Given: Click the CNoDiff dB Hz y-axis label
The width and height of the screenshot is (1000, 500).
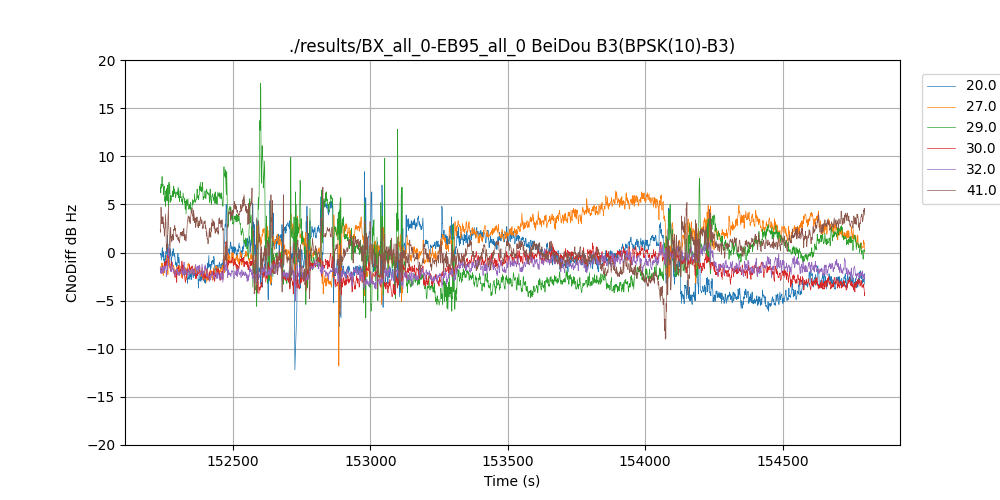Looking at the screenshot, I should 72,253.
